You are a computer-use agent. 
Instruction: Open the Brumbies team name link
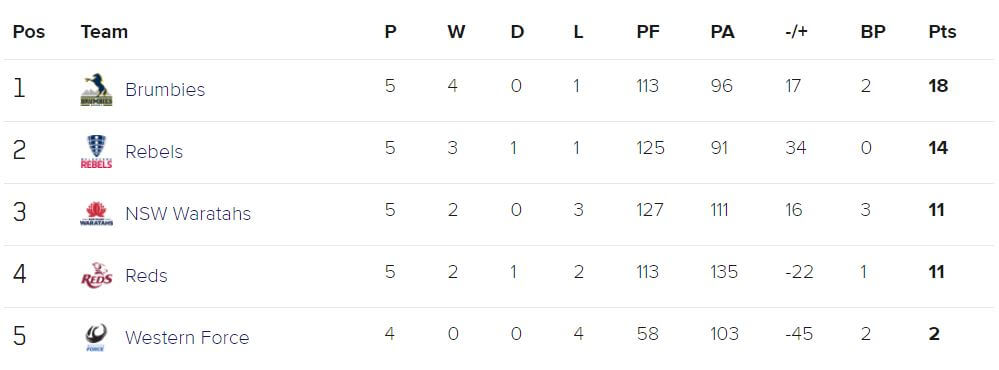click(165, 90)
